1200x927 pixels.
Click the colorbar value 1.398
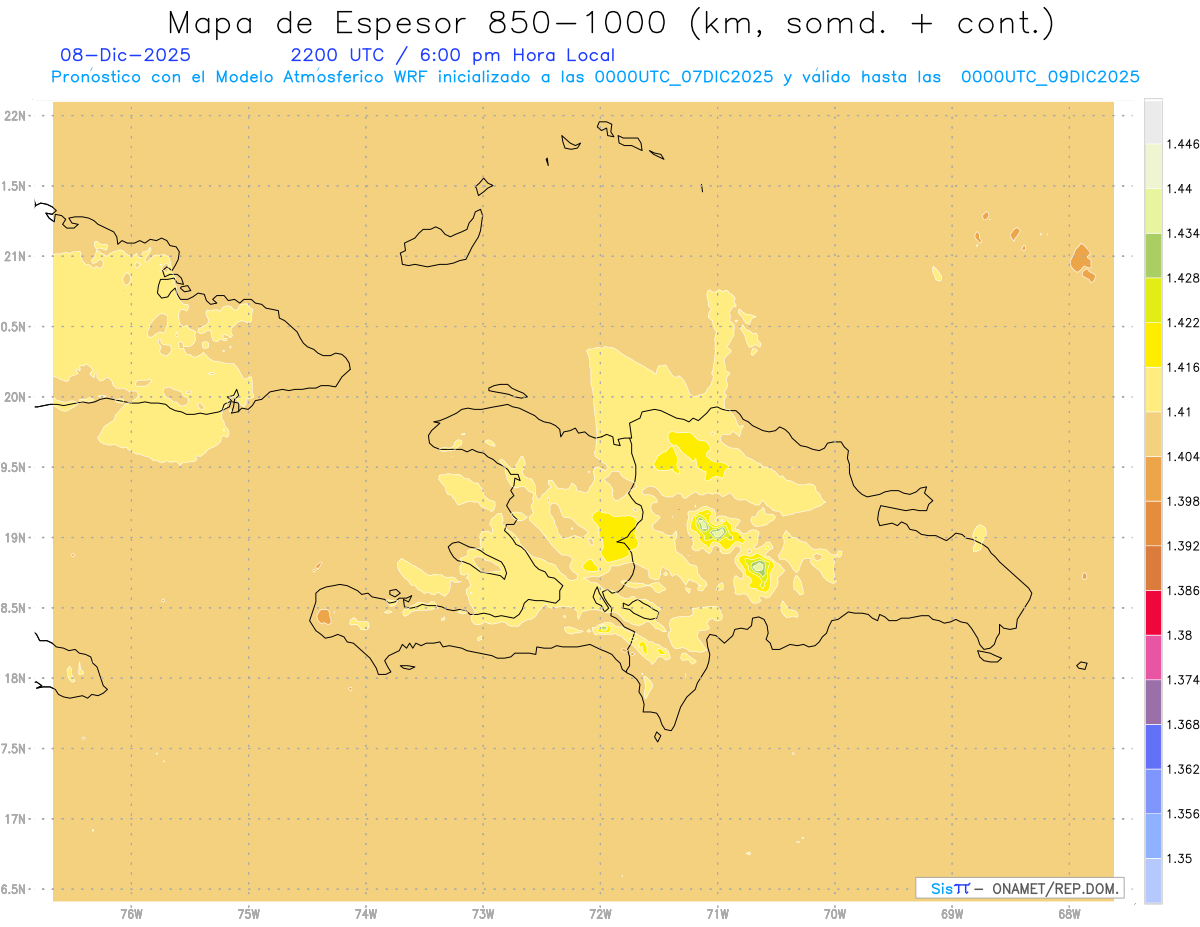pos(1183,501)
